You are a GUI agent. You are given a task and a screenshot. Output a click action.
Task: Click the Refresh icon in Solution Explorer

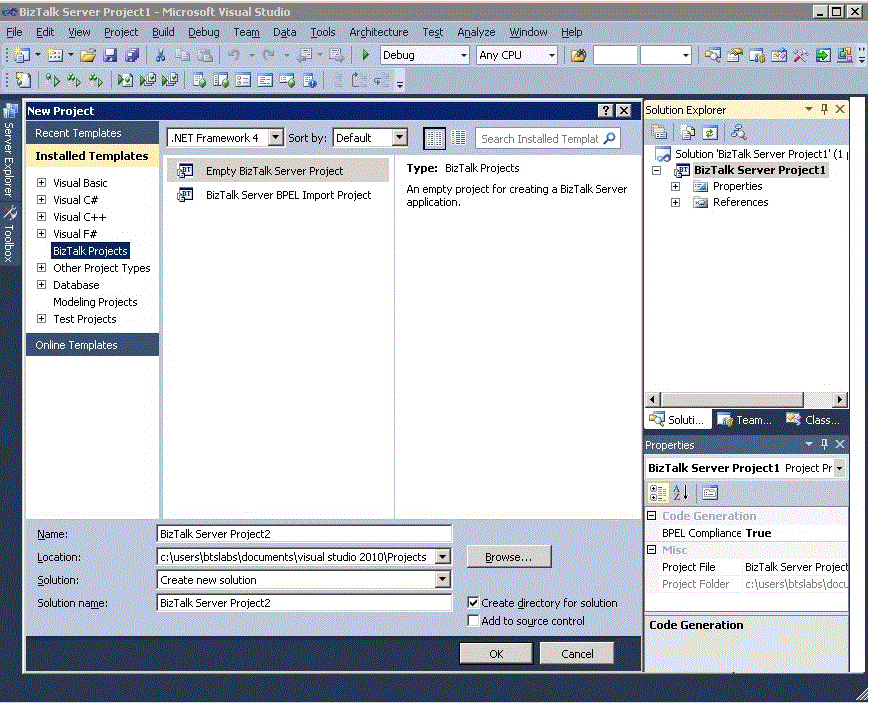tap(709, 131)
